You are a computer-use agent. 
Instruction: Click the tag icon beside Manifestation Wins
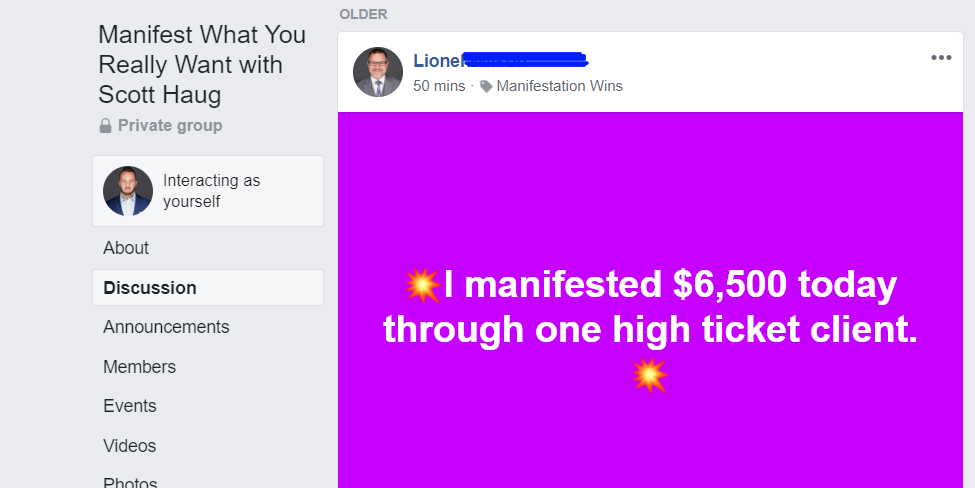point(486,86)
